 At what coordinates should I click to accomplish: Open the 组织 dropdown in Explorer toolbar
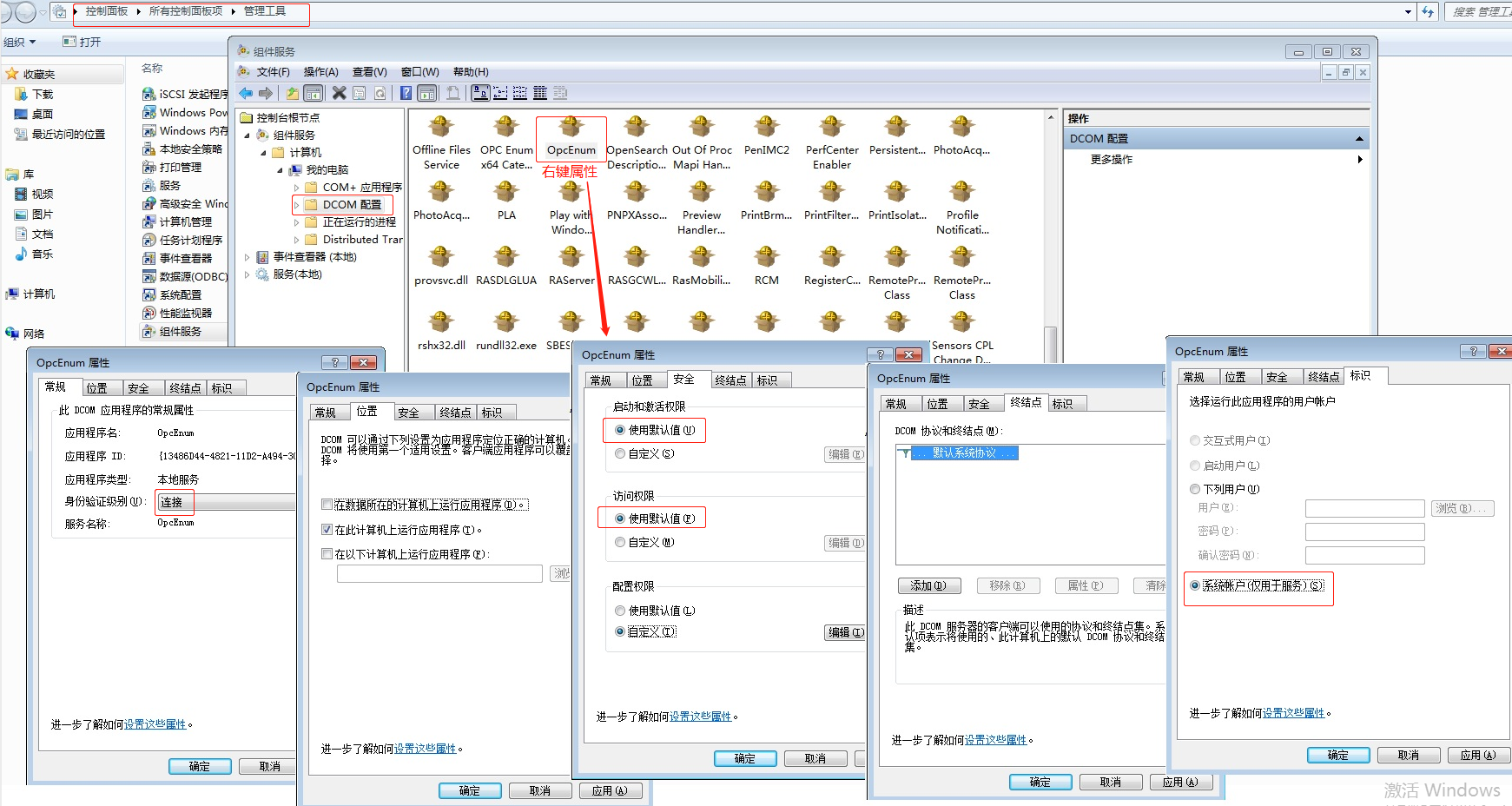click(x=20, y=42)
